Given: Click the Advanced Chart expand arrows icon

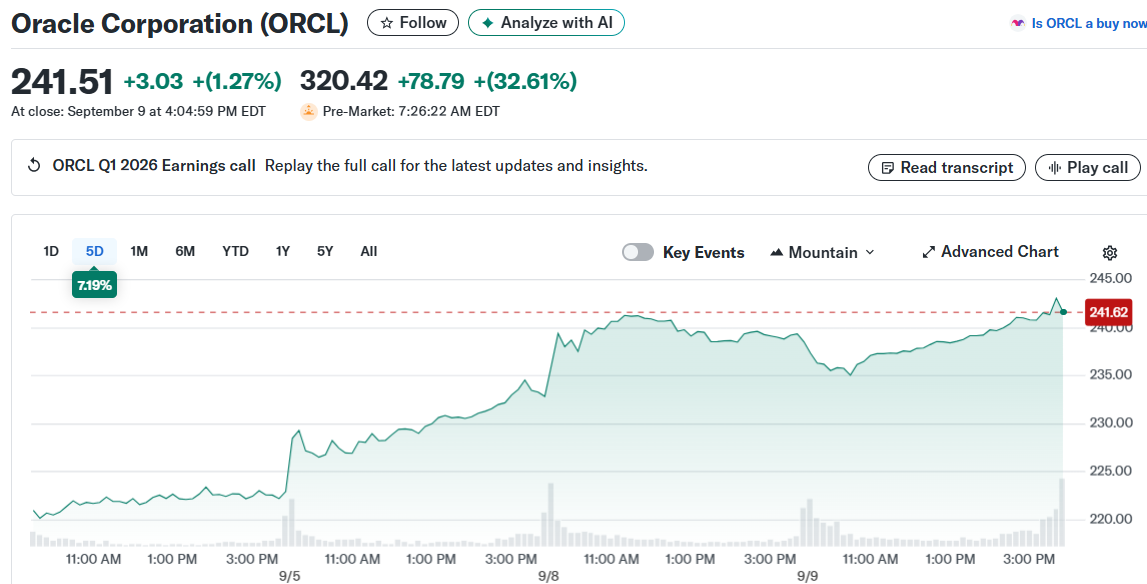Looking at the screenshot, I should click(928, 252).
